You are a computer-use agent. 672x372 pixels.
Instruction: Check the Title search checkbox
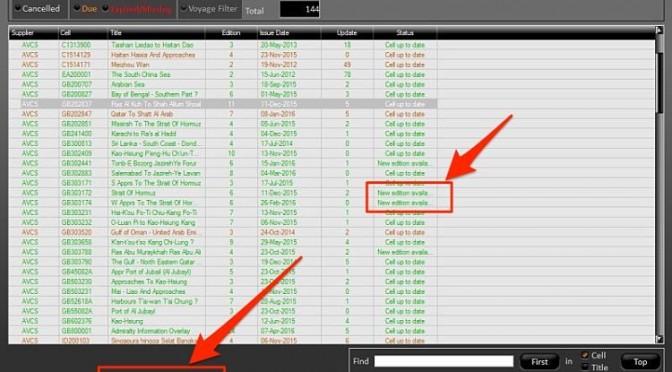(585, 367)
